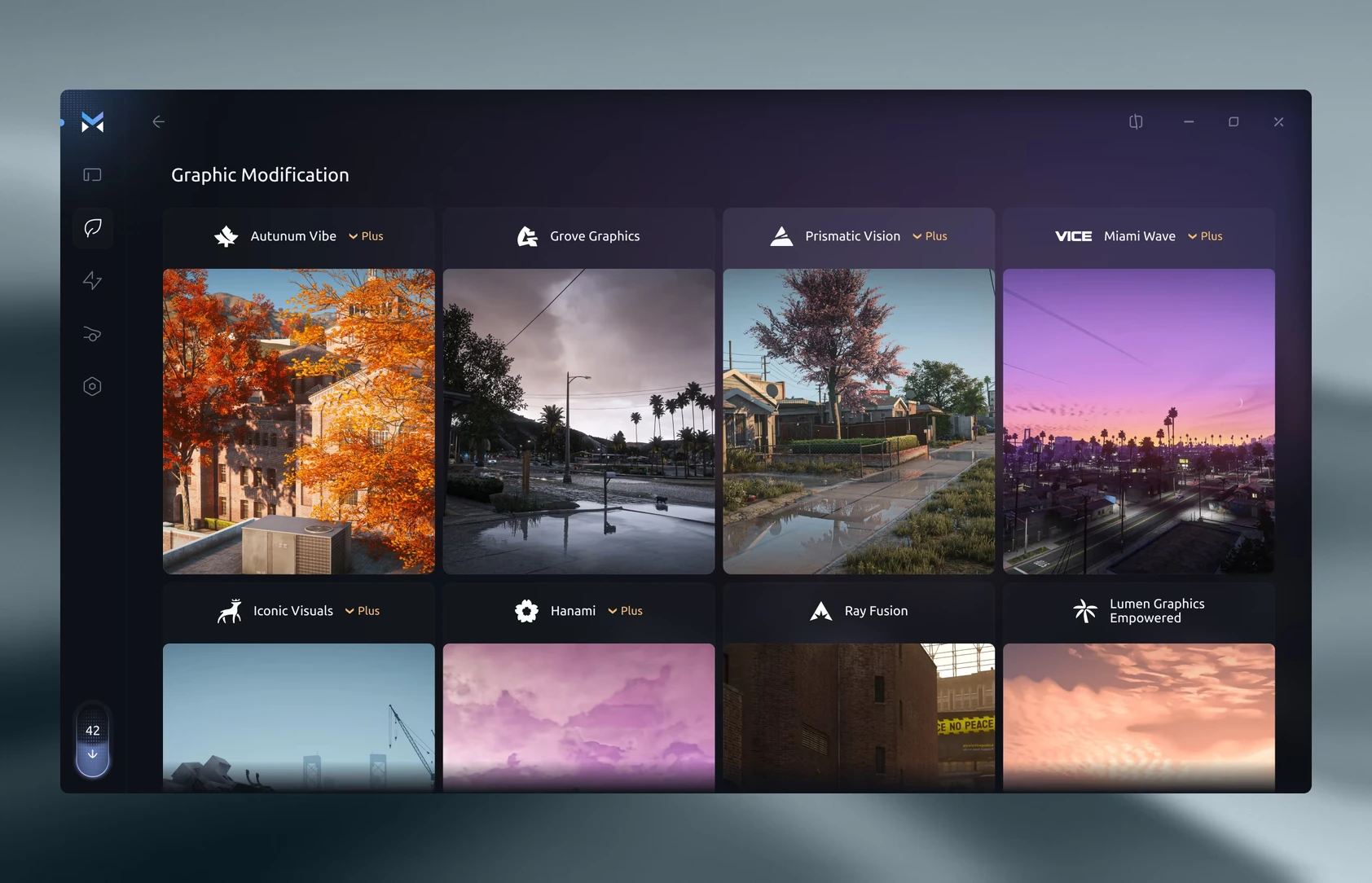The image size is (1372, 883).
Task: Expand the Plus dropdown for Iconic Visuals
Action: 363,611
